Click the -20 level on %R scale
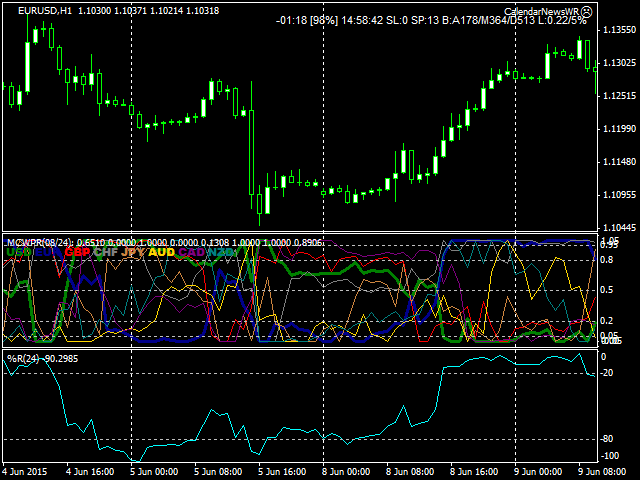640x480 pixels. (x=607, y=373)
